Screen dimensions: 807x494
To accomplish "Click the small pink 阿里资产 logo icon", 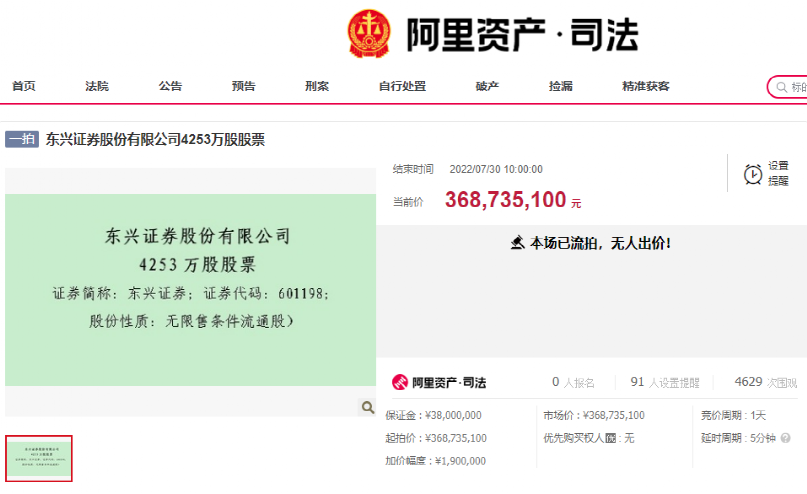I will [399, 382].
